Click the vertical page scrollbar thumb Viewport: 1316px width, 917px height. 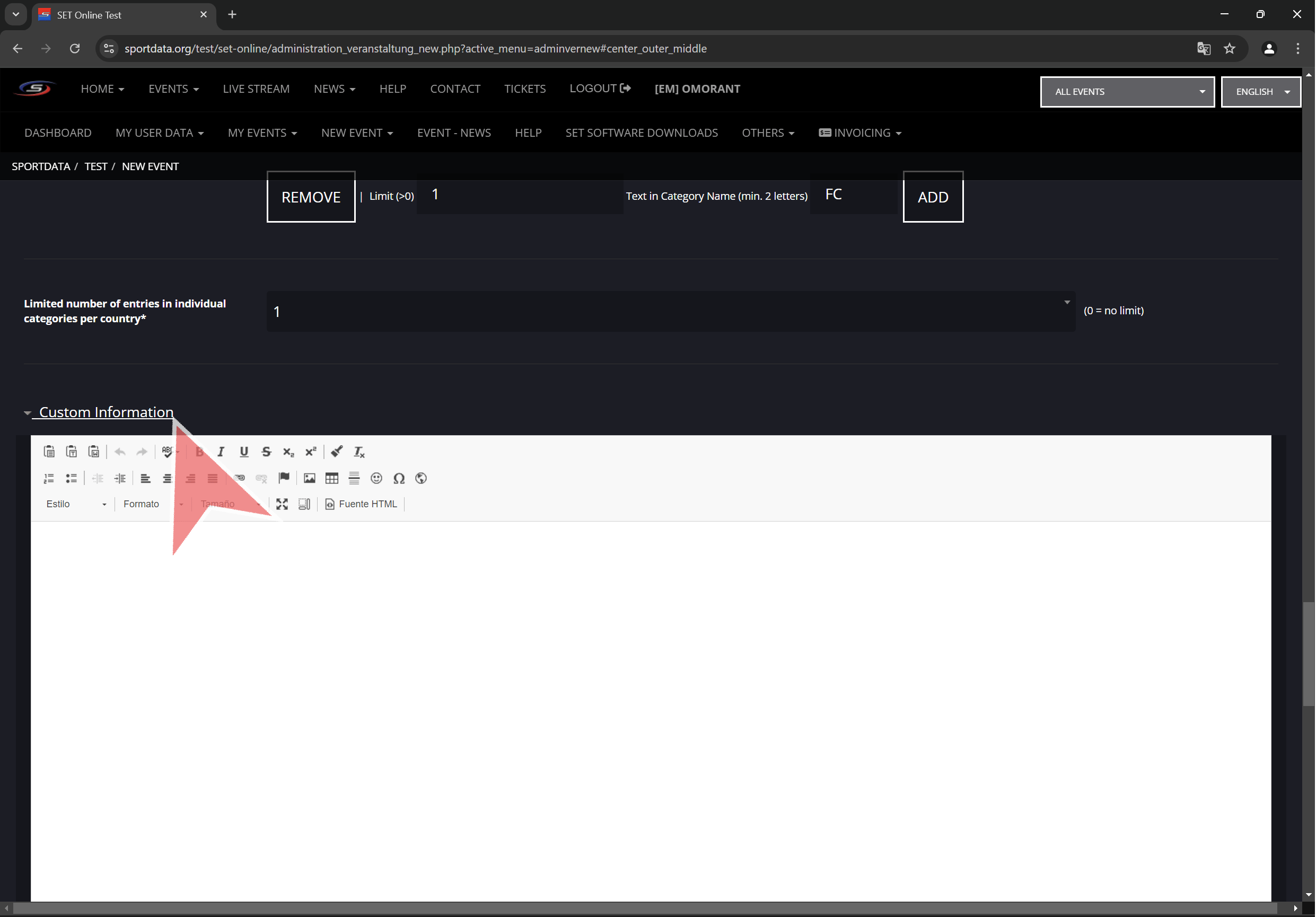(x=1308, y=654)
